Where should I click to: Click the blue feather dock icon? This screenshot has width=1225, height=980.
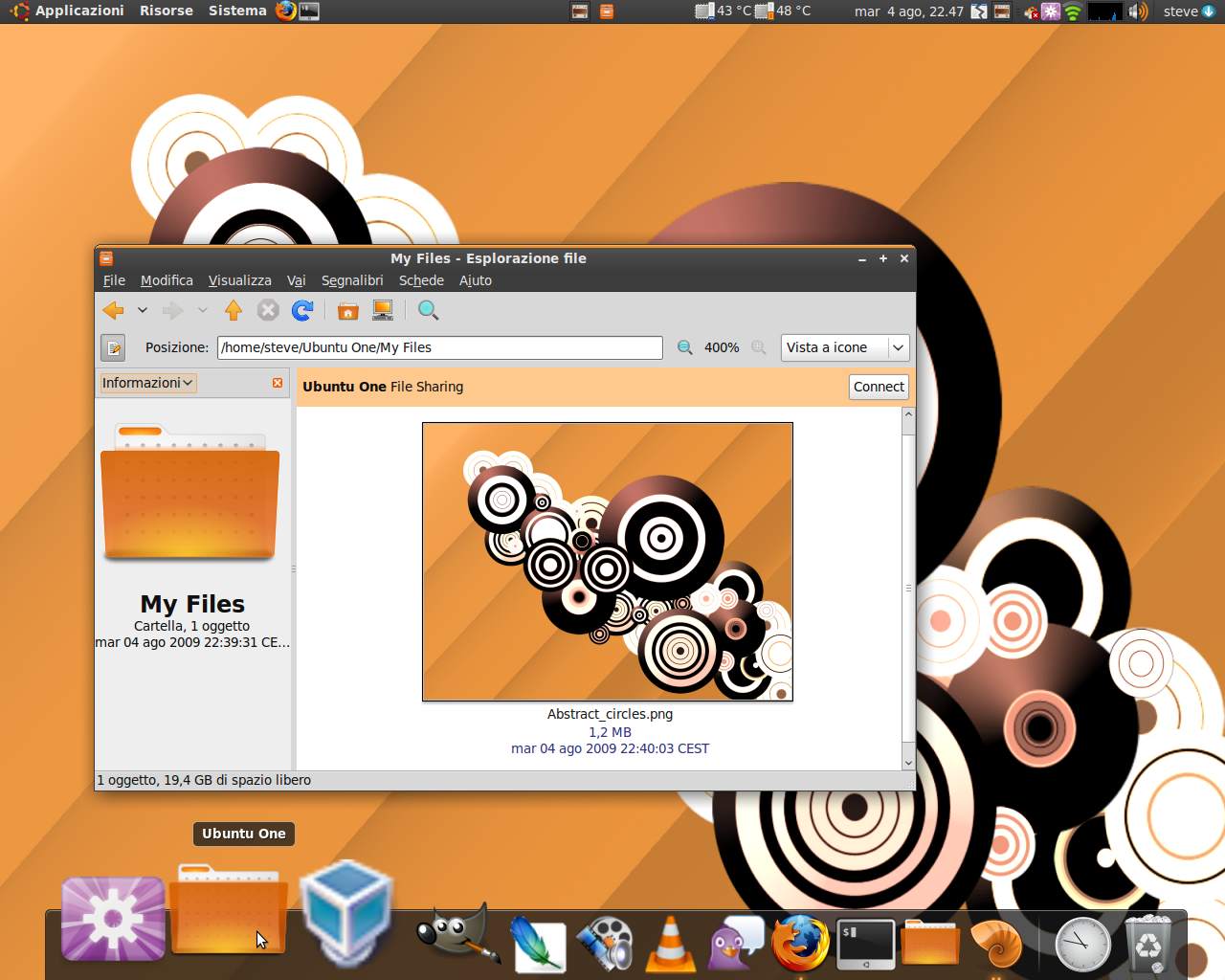(x=539, y=944)
